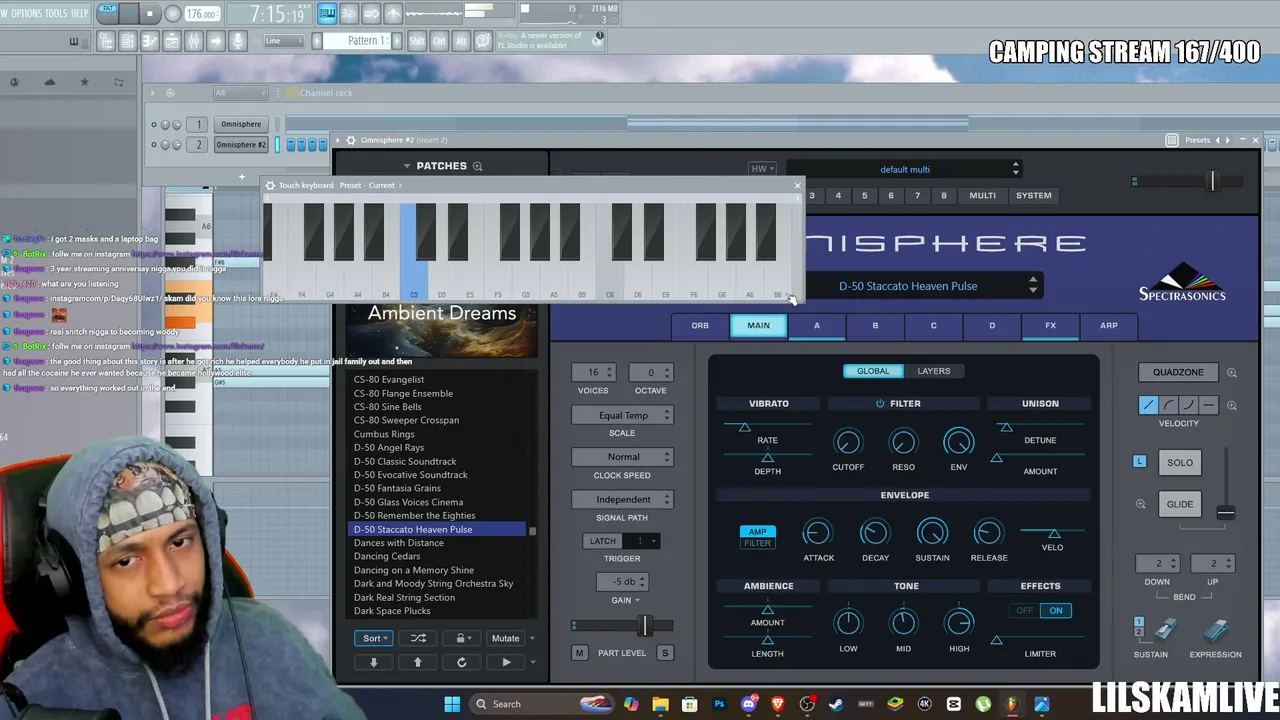Click the SOLO button
1280x720 pixels.
[x=1180, y=462]
